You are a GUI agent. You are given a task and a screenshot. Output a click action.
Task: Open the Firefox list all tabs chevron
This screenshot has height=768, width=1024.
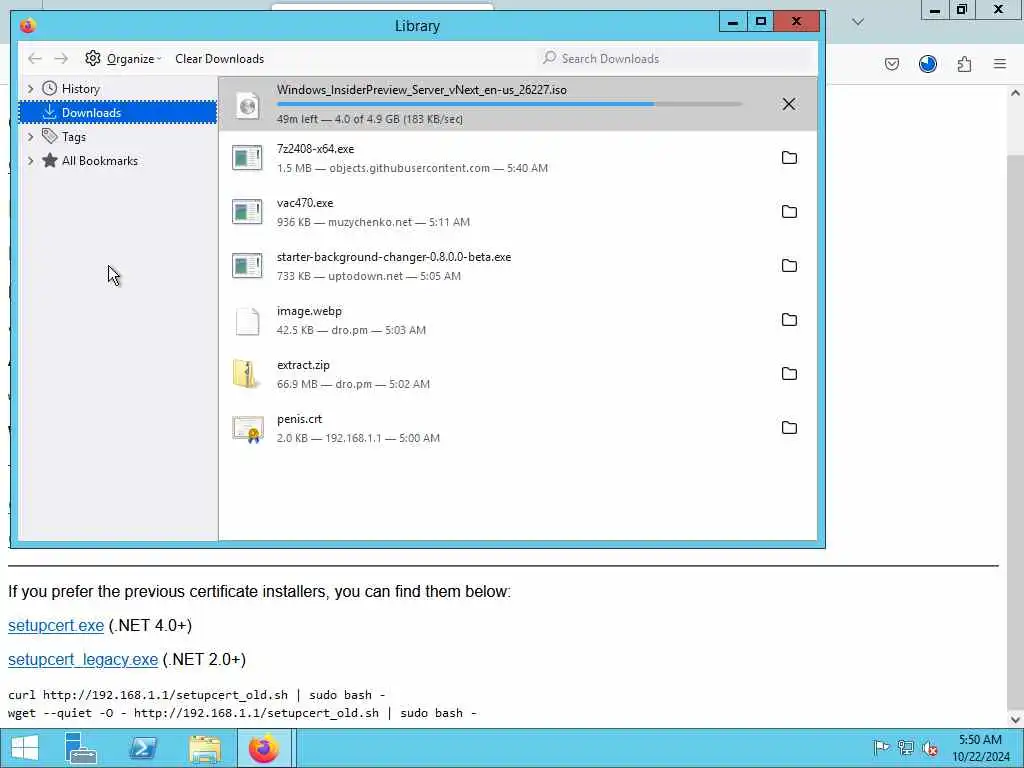pos(858,22)
